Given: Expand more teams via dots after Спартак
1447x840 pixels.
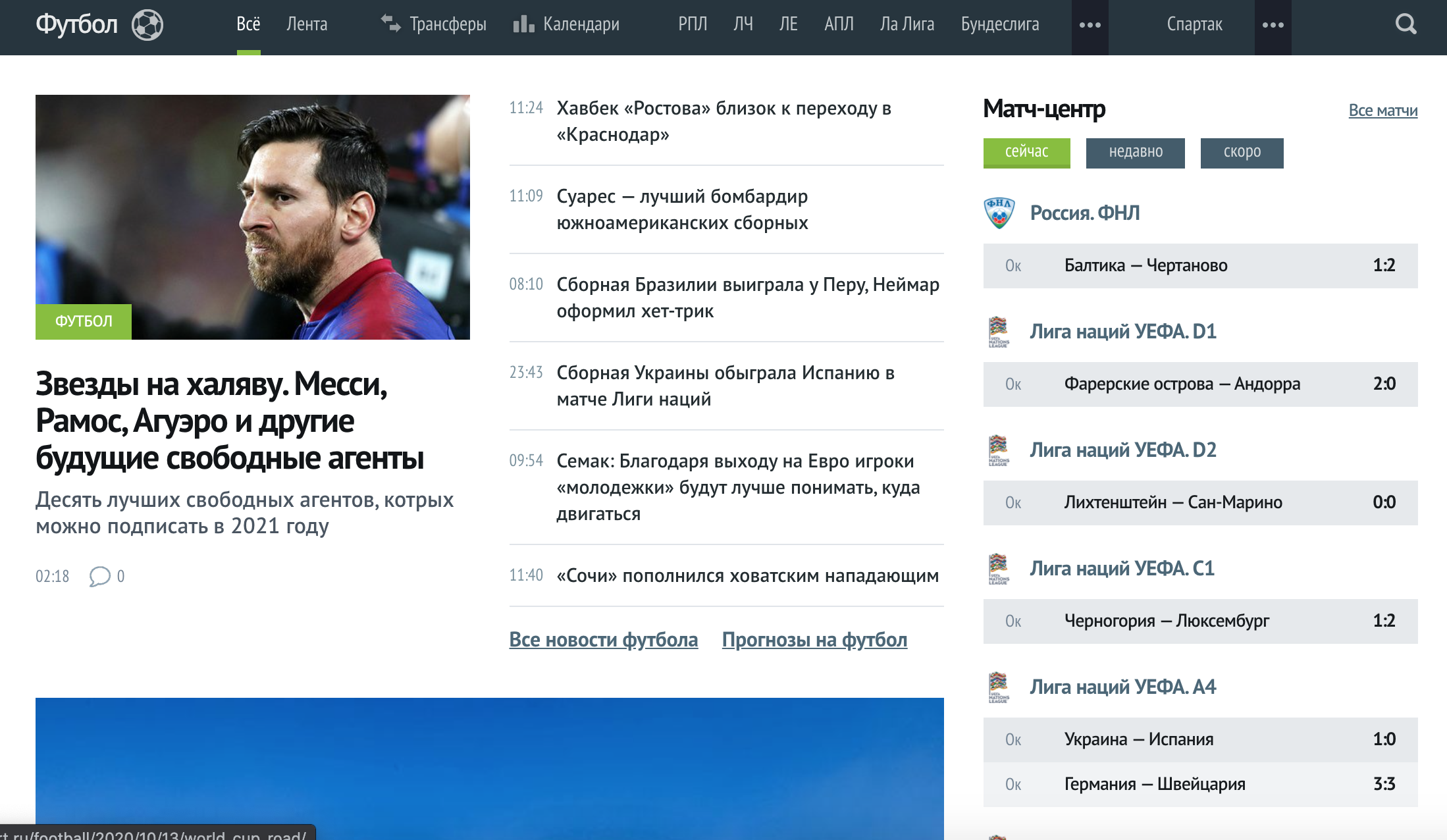Looking at the screenshot, I should pos(1273,26).
